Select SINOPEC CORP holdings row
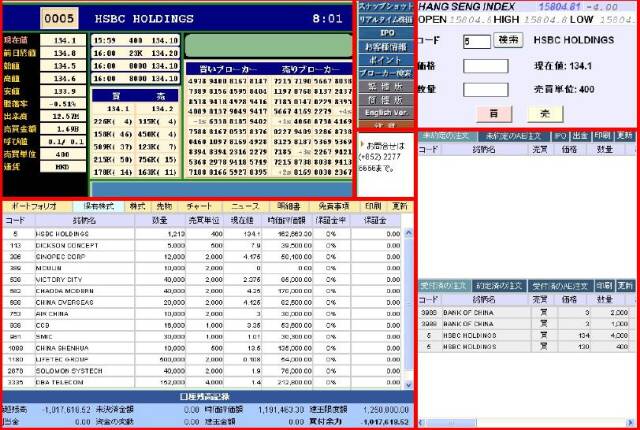The width and height of the screenshot is (640, 430). [x=202, y=257]
